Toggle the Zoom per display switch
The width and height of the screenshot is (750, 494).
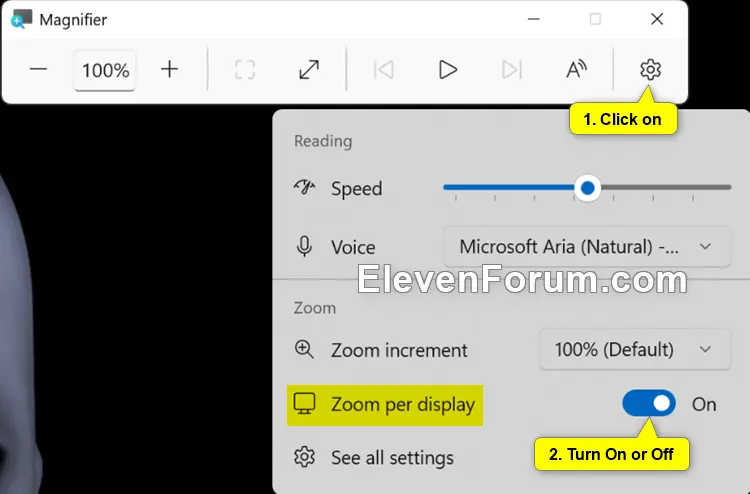click(649, 404)
